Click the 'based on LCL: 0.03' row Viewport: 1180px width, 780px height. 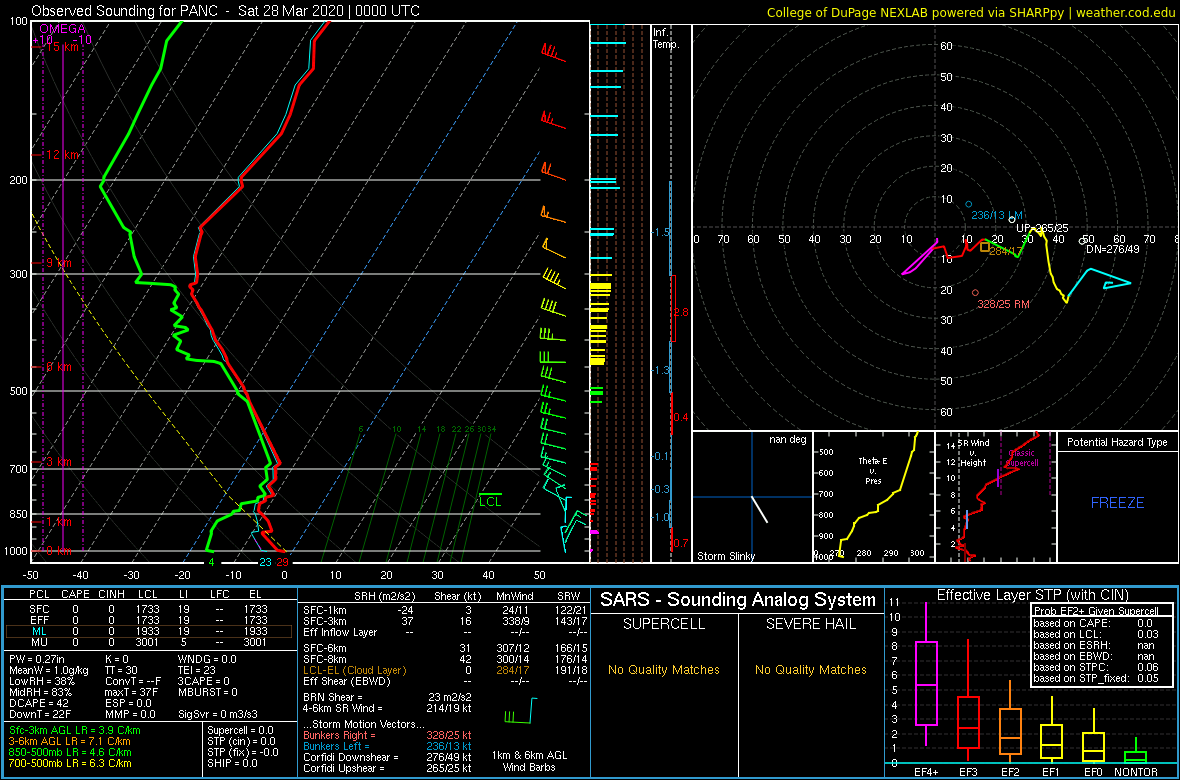point(1095,634)
